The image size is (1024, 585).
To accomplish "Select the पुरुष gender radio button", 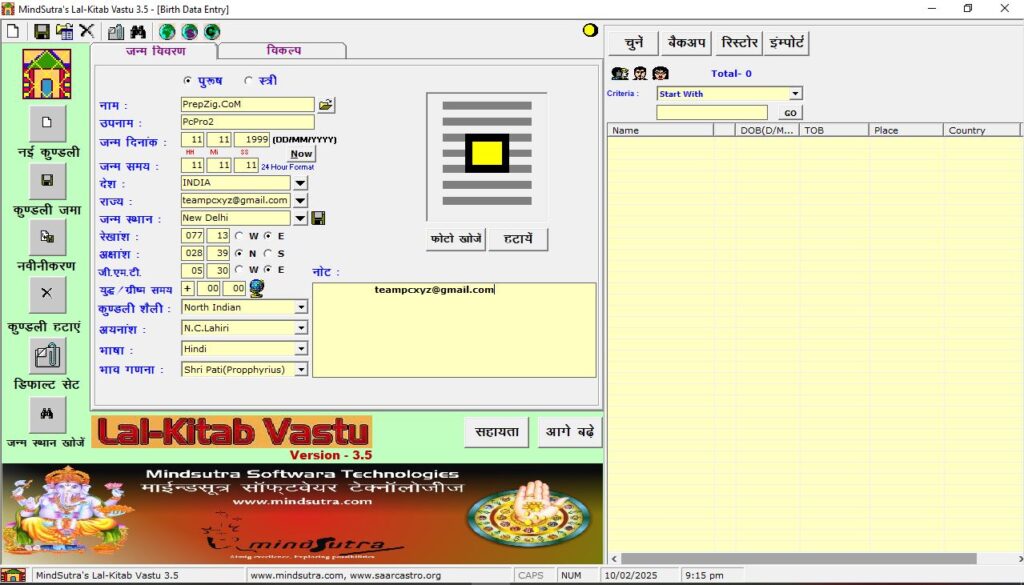I will [187, 80].
